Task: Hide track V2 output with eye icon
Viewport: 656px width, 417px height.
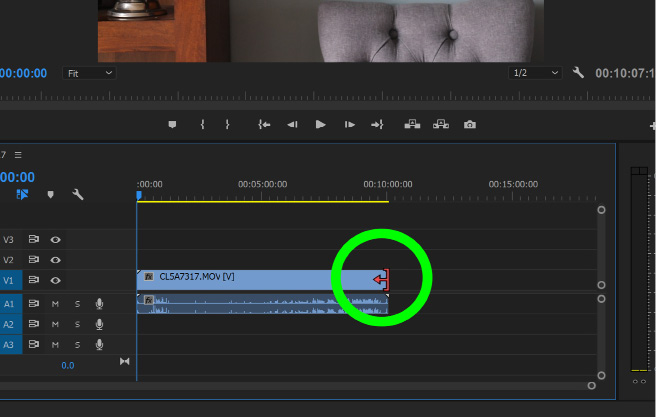Action: (x=56, y=260)
